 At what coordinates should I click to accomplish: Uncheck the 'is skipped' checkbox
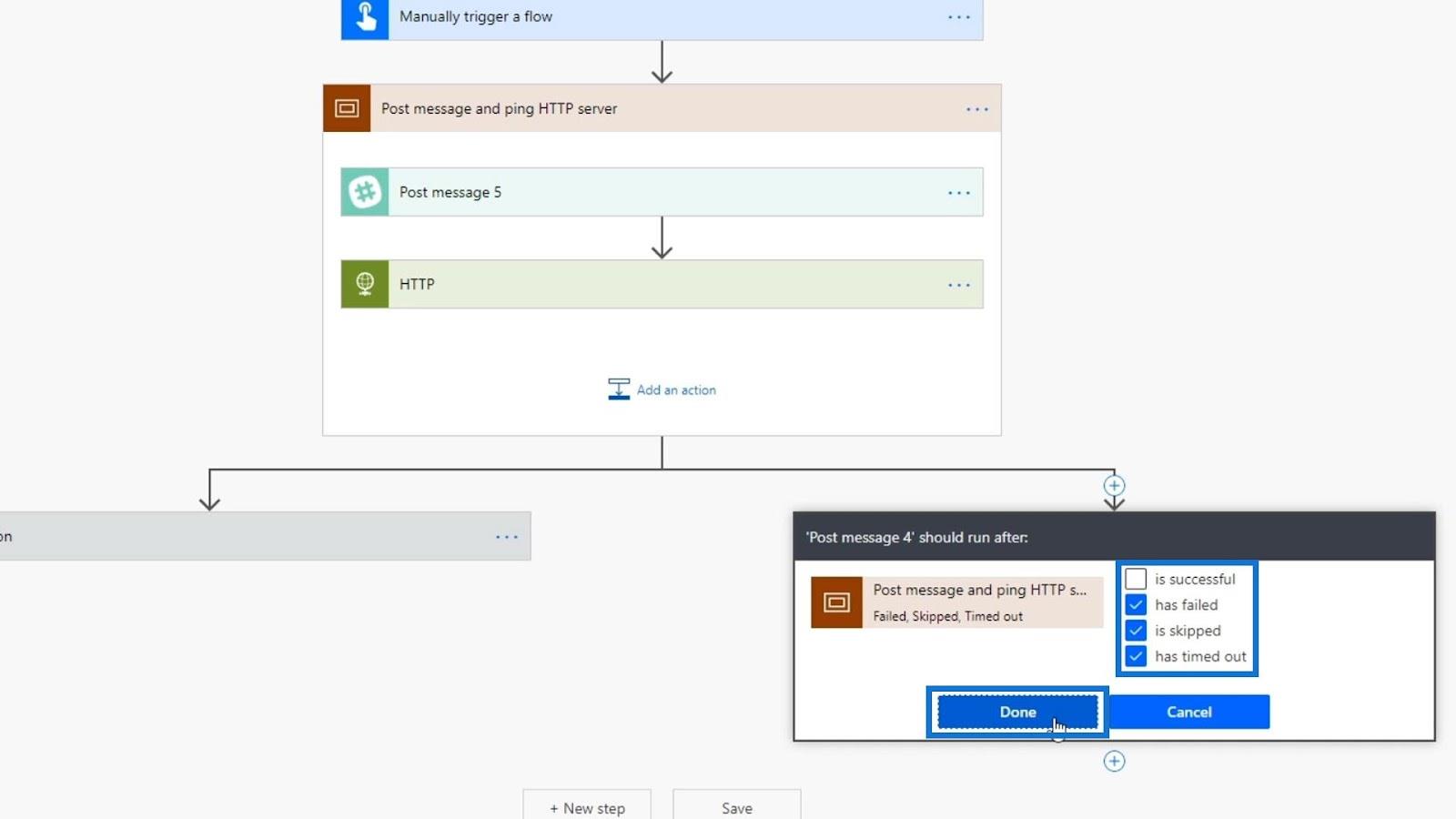(x=1136, y=630)
